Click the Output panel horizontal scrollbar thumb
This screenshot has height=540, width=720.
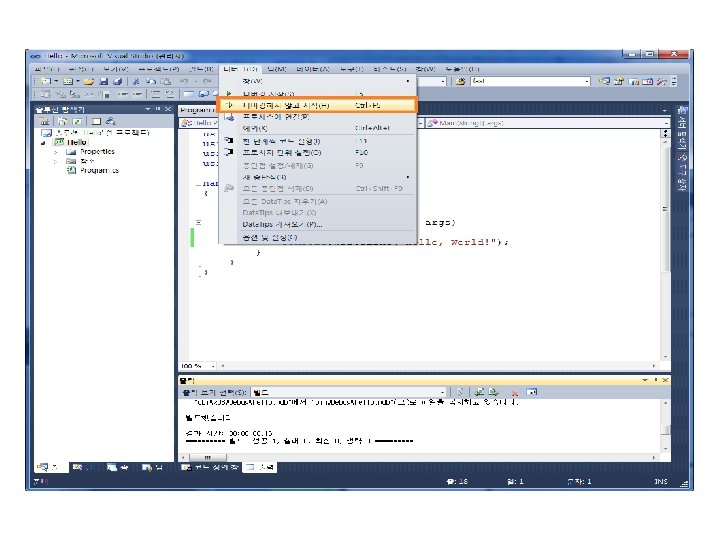(208, 458)
